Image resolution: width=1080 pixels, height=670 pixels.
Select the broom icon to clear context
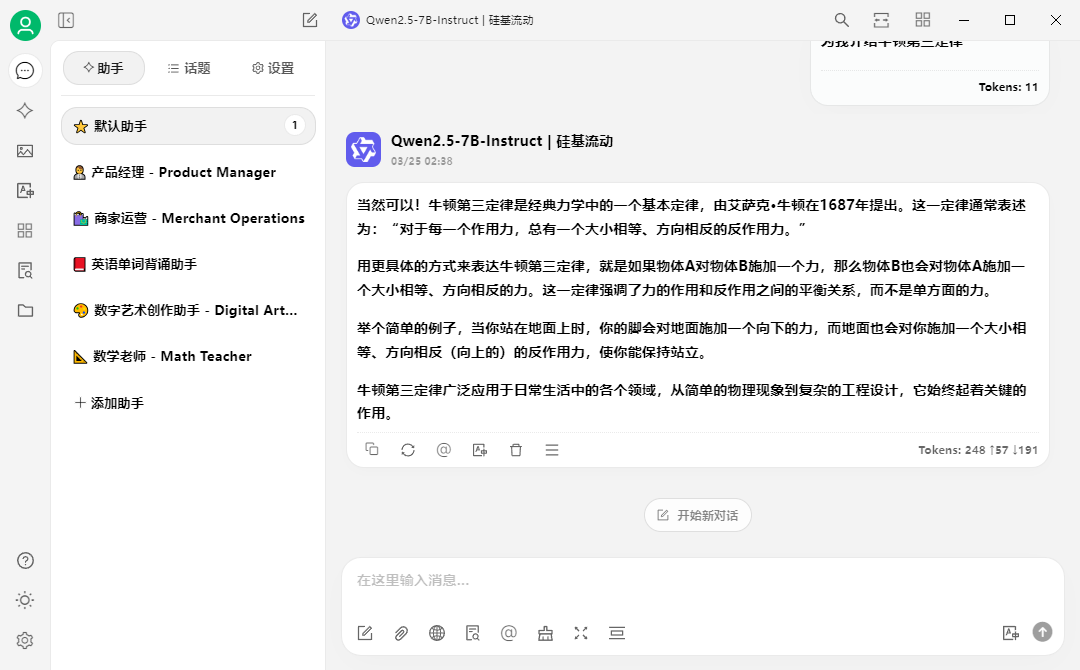pyautogui.click(x=545, y=633)
